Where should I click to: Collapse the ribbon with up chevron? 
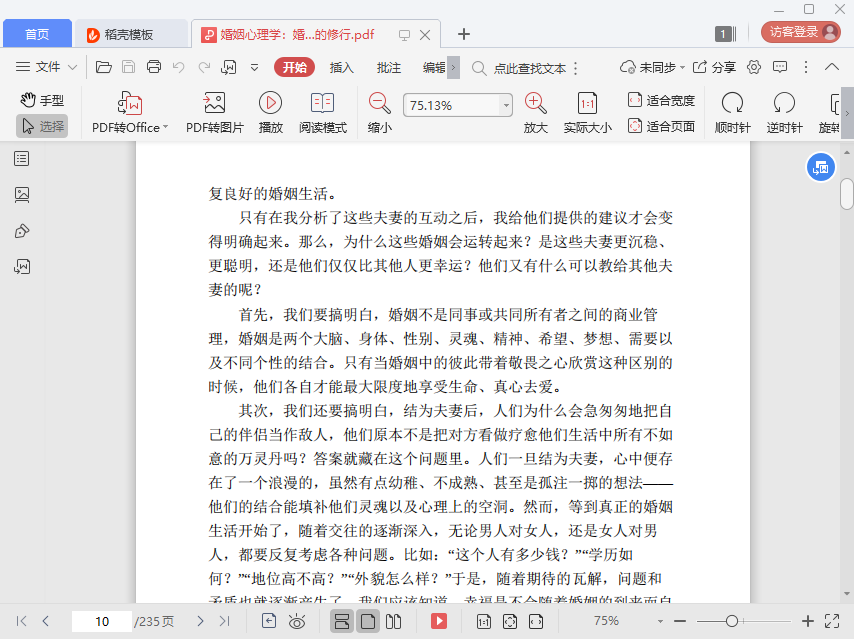tap(832, 67)
